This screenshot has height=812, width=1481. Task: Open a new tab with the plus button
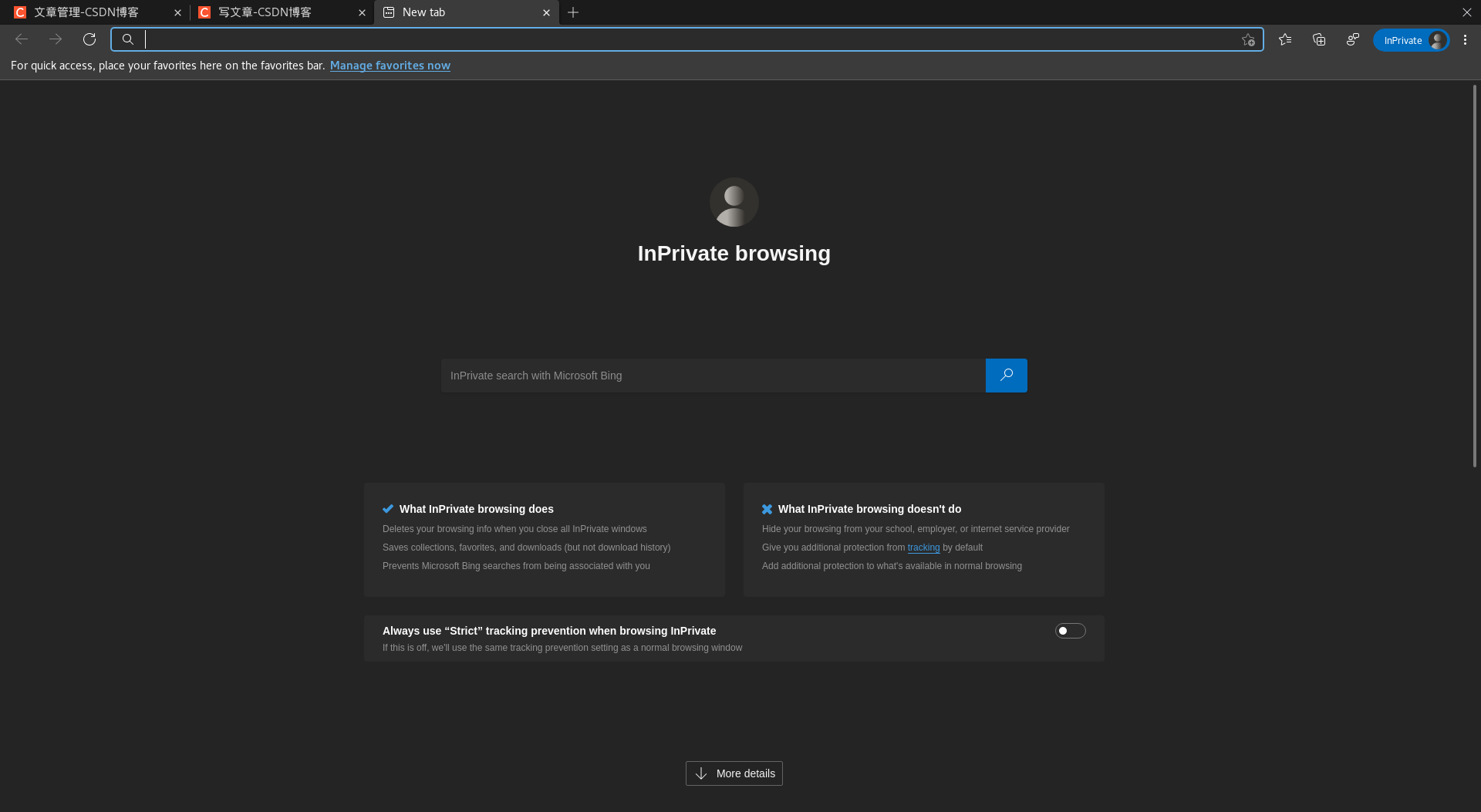(572, 12)
